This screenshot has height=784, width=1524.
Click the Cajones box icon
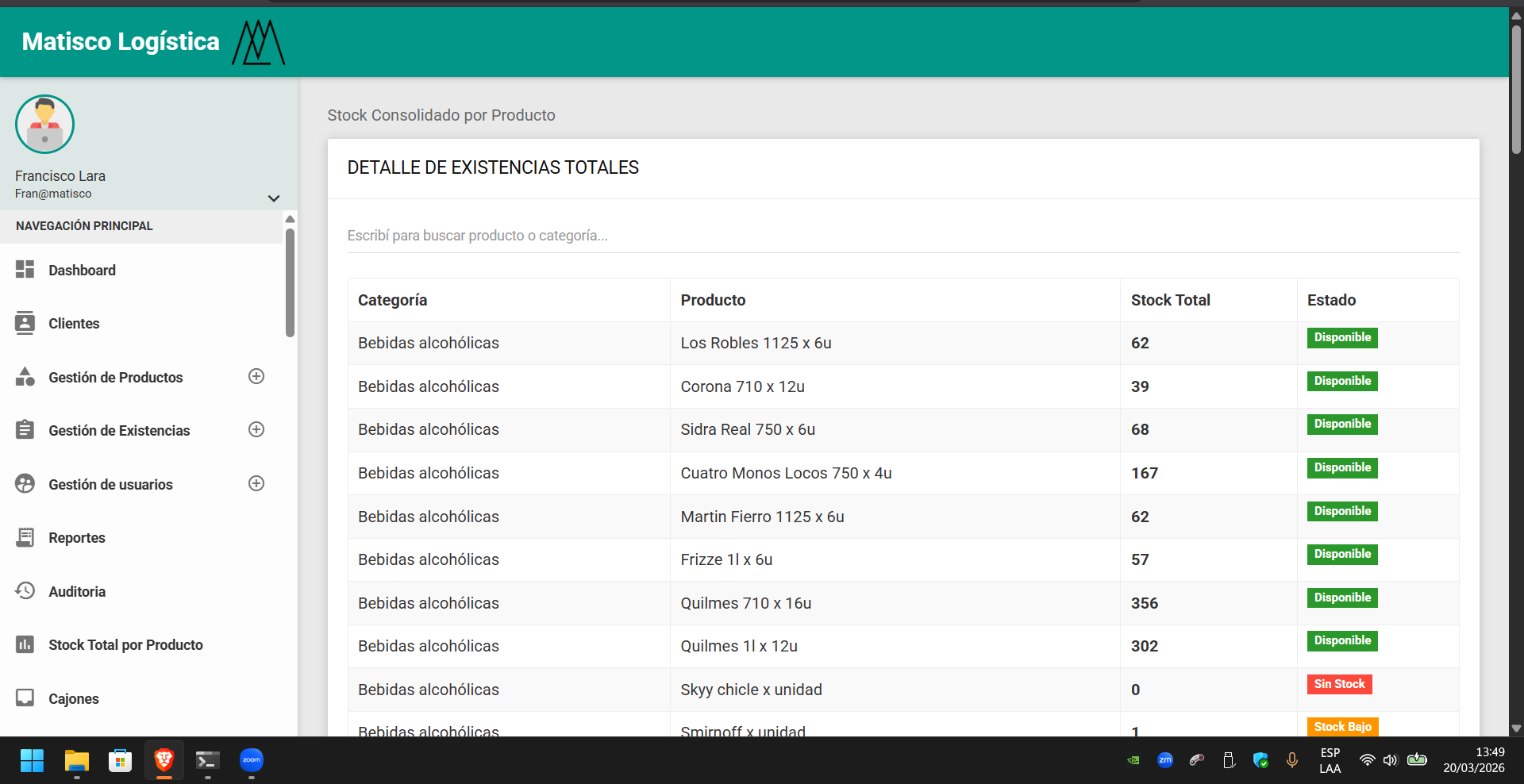coord(25,698)
